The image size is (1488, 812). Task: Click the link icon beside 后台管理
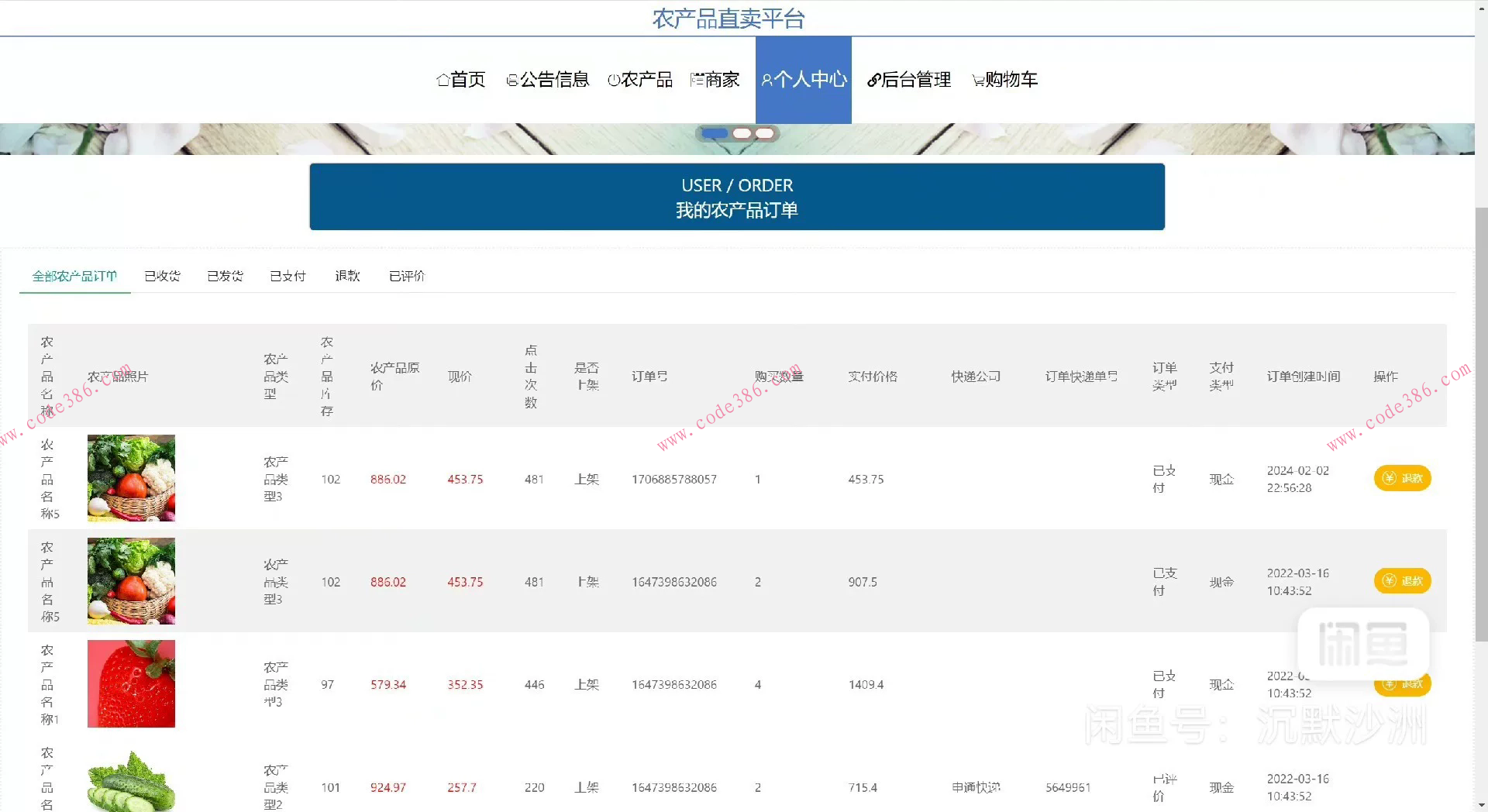875,79
